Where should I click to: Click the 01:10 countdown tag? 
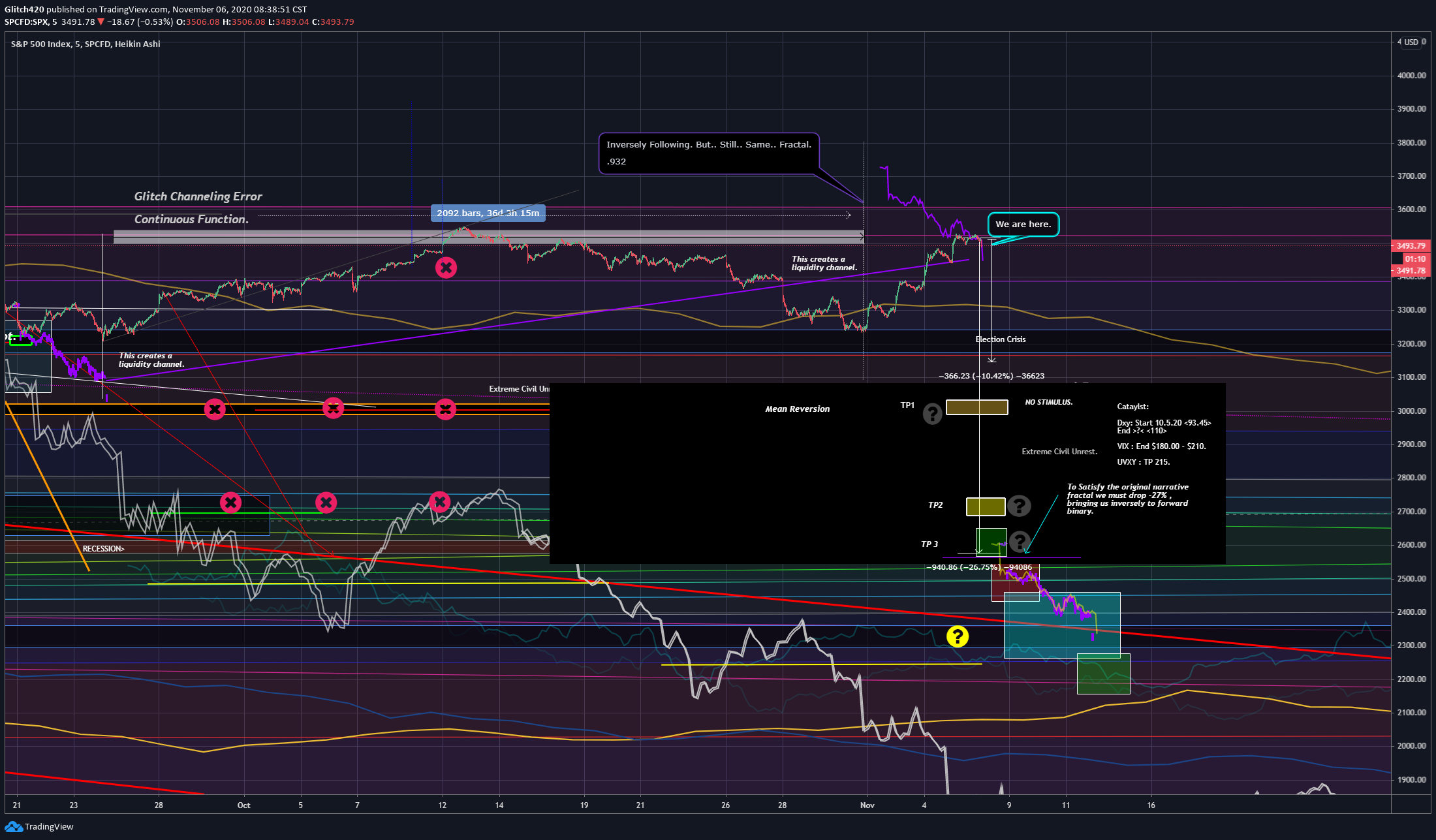1414,259
